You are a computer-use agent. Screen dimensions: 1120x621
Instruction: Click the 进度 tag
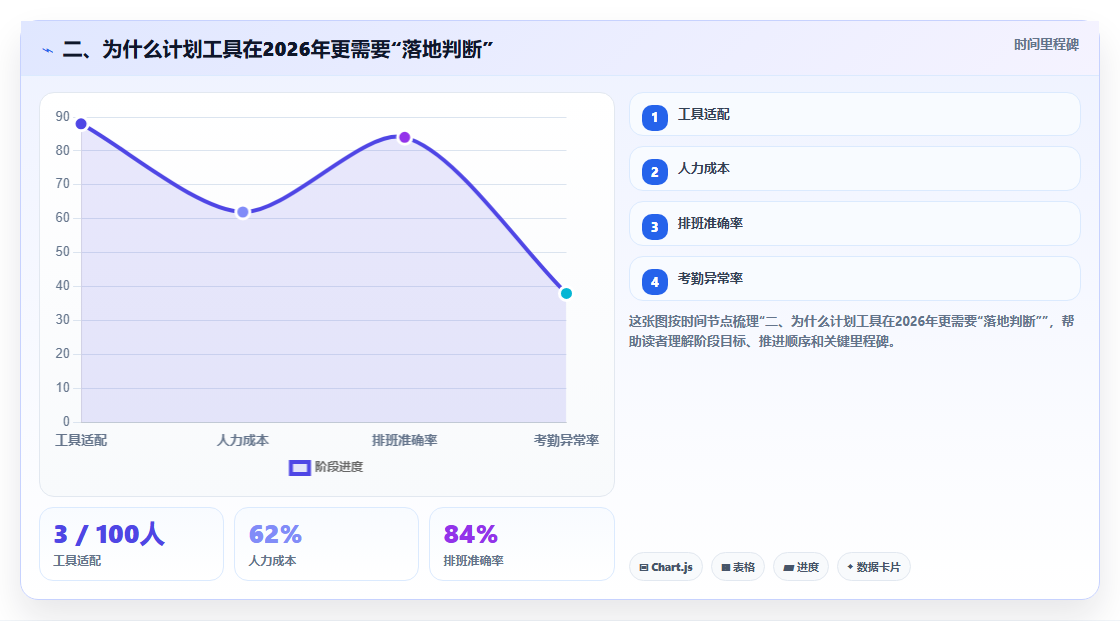[x=801, y=567]
